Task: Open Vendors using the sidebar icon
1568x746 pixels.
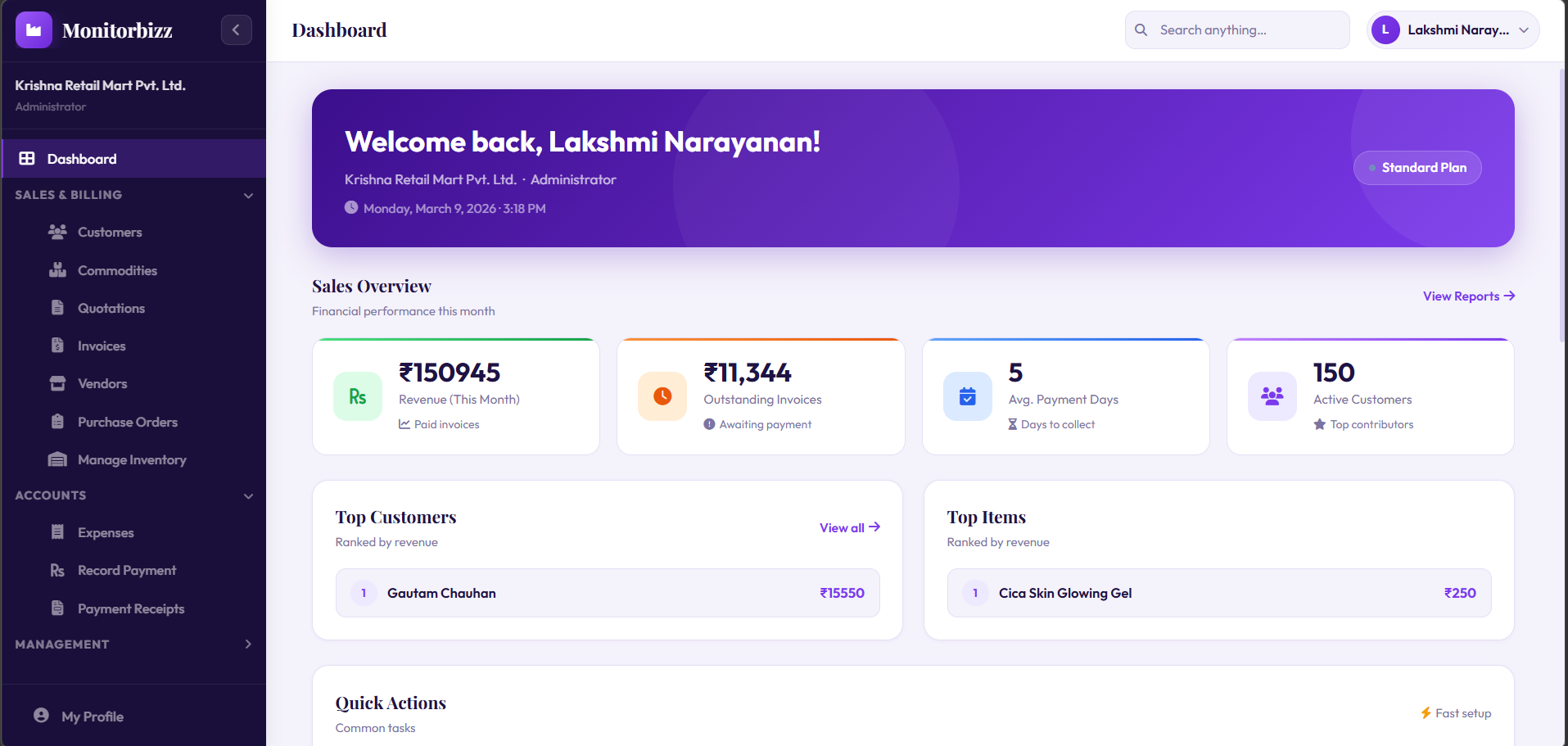Action: pyautogui.click(x=56, y=382)
